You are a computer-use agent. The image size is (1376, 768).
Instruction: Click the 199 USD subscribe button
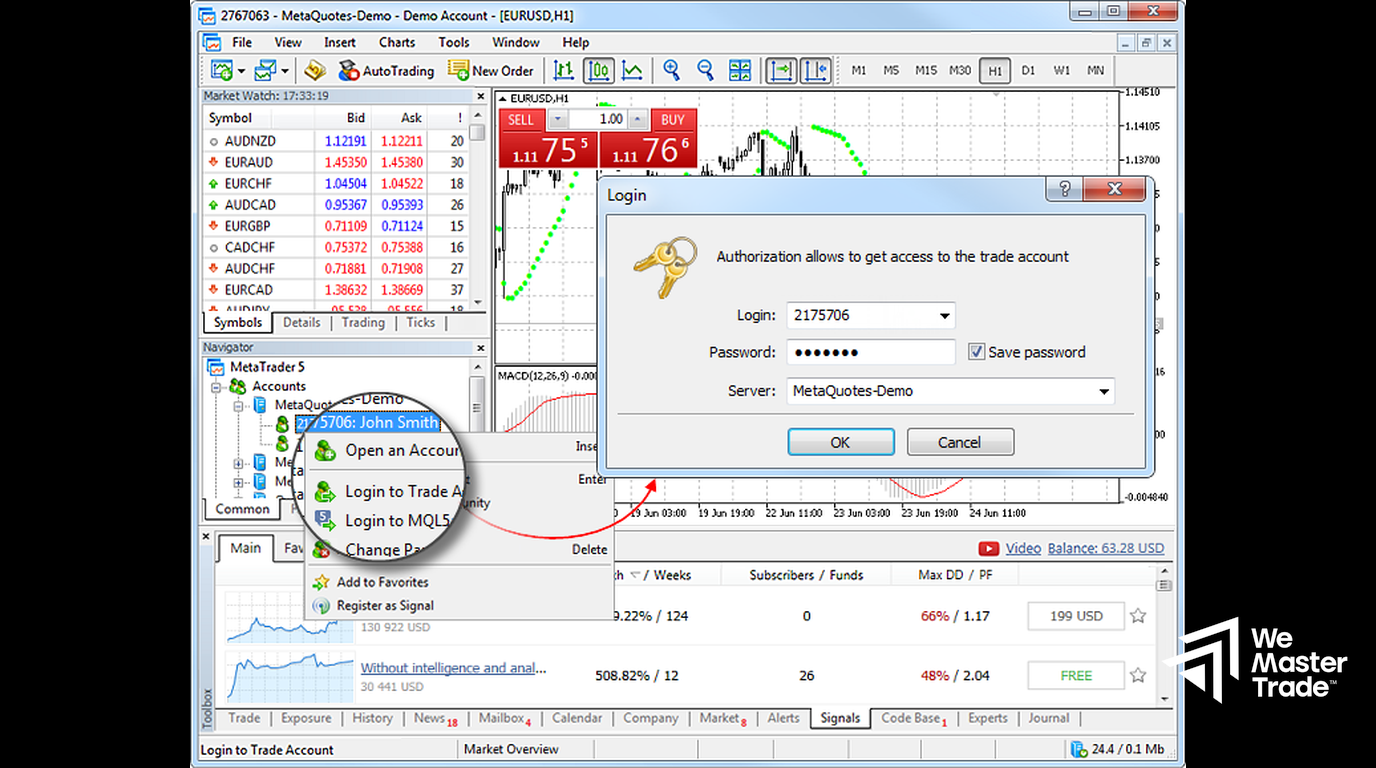pyautogui.click(x=1076, y=616)
